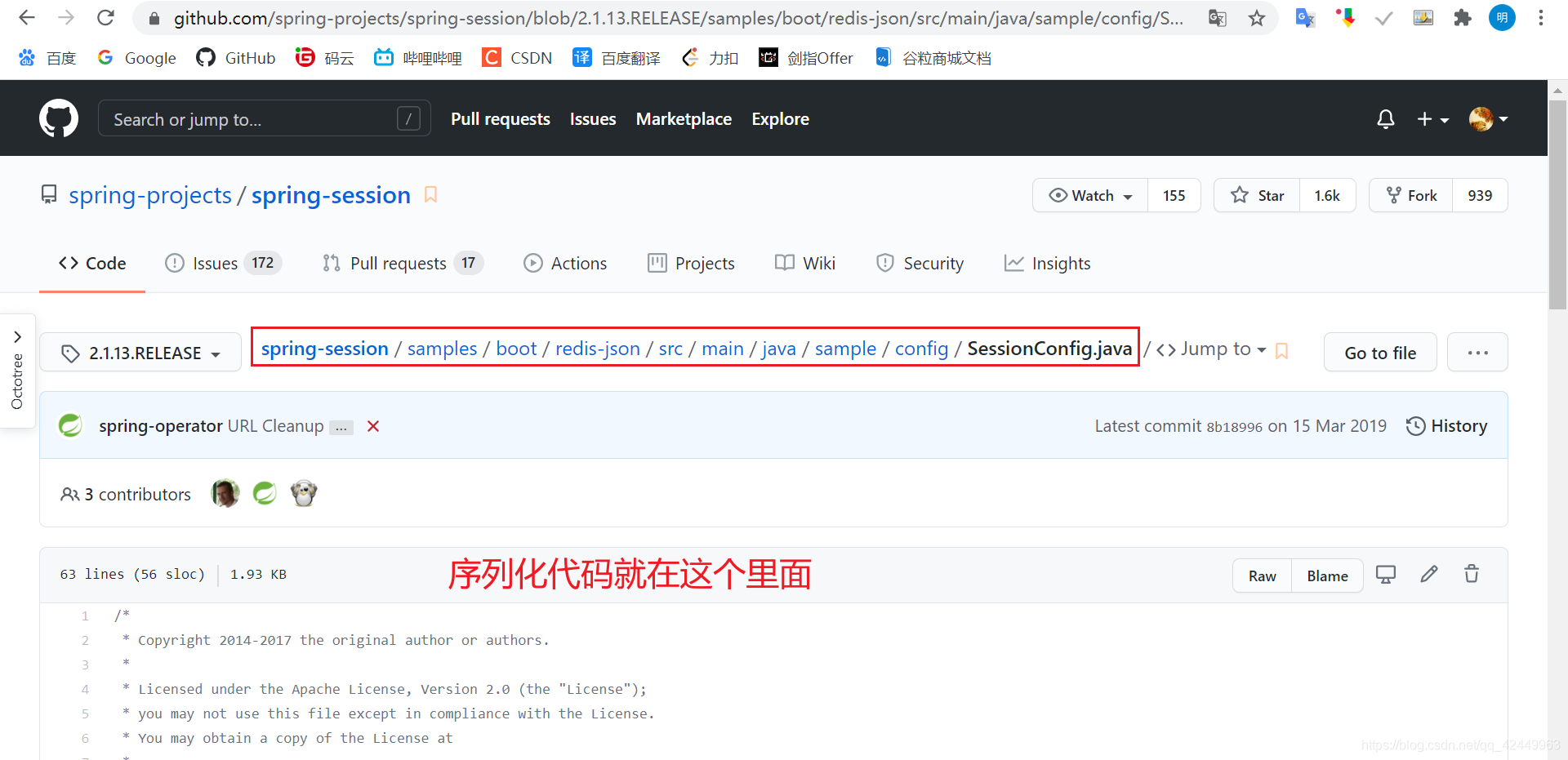The height and width of the screenshot is (760, 1568).
Task: Click the browser back arrow
Action: [x=27, y=18]
